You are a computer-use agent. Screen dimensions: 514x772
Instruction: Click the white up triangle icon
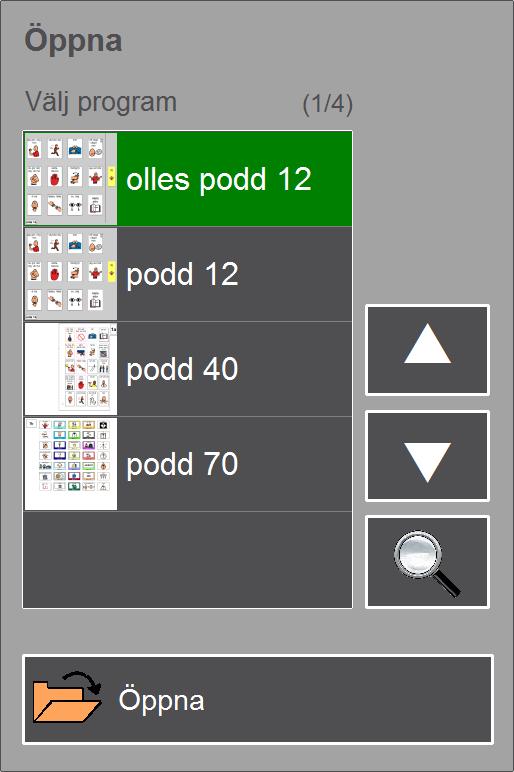click(x=427, y=344)
